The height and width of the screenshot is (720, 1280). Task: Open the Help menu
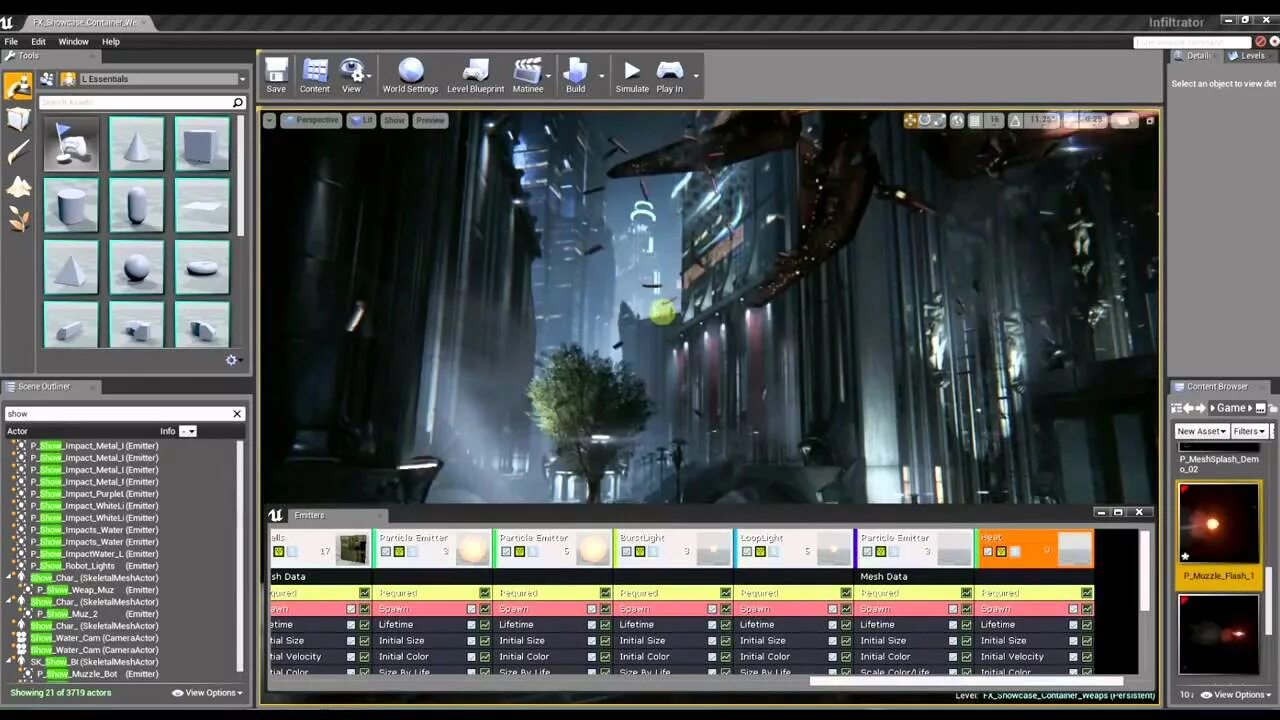tap(111, 42)
